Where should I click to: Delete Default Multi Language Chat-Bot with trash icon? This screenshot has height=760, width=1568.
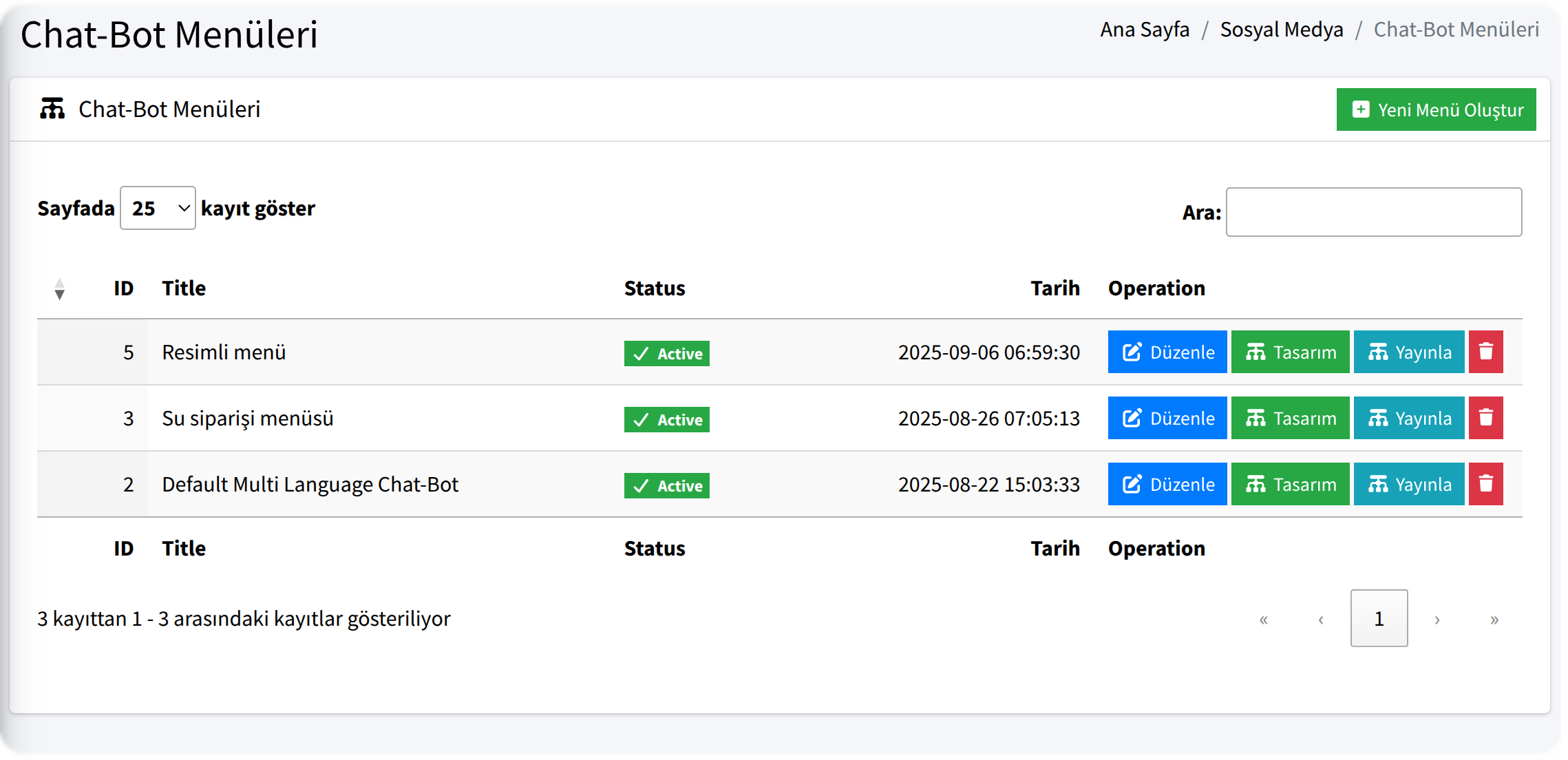click(x=1485, y=484)
